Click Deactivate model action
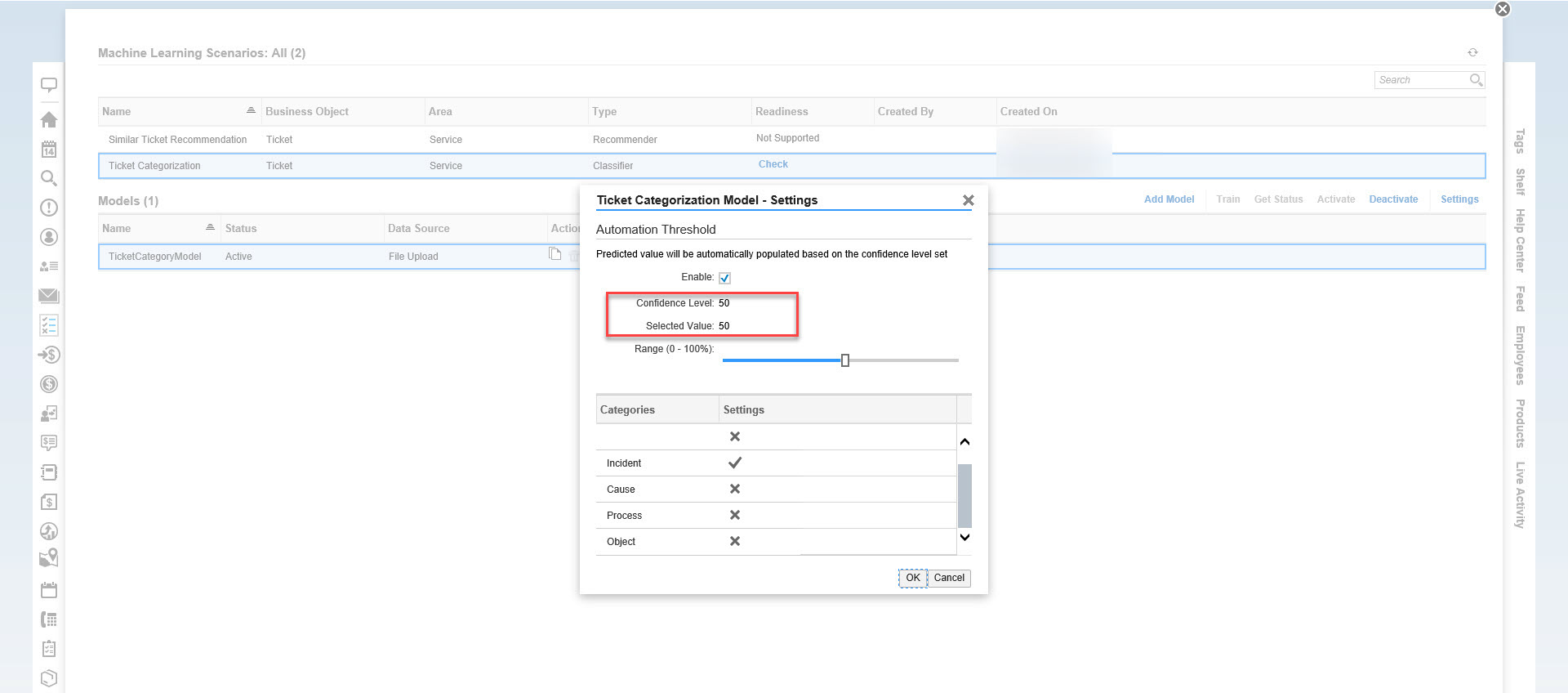1568x693 pixels. pyautogui.click(x=1393, y=199)
